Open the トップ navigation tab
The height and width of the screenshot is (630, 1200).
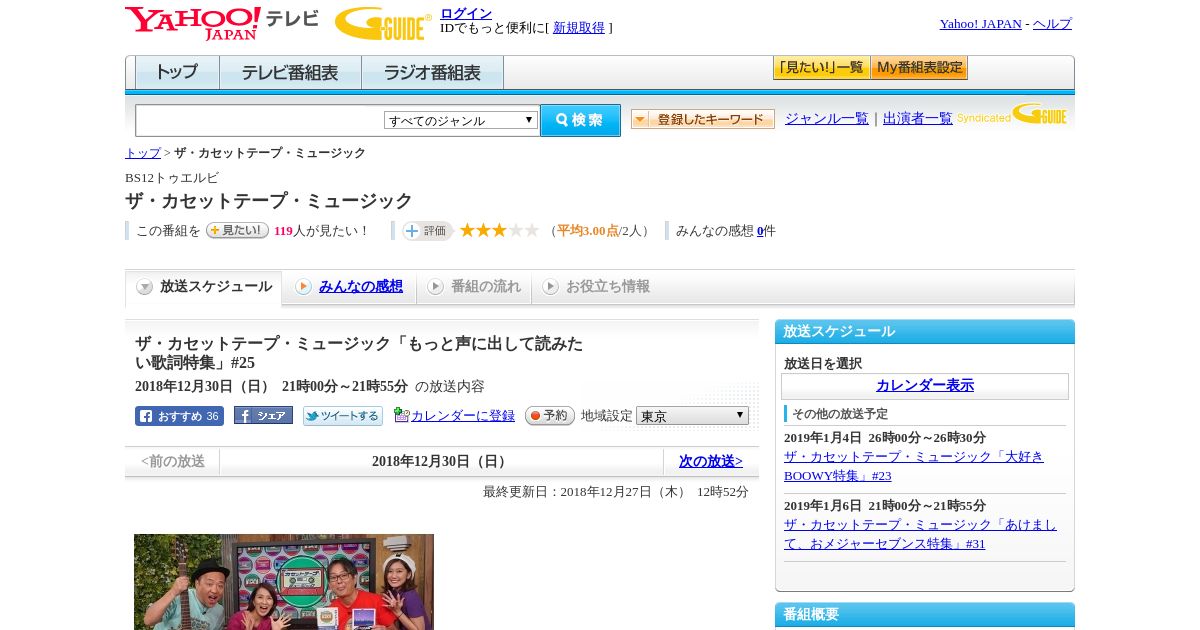[177, 73]
